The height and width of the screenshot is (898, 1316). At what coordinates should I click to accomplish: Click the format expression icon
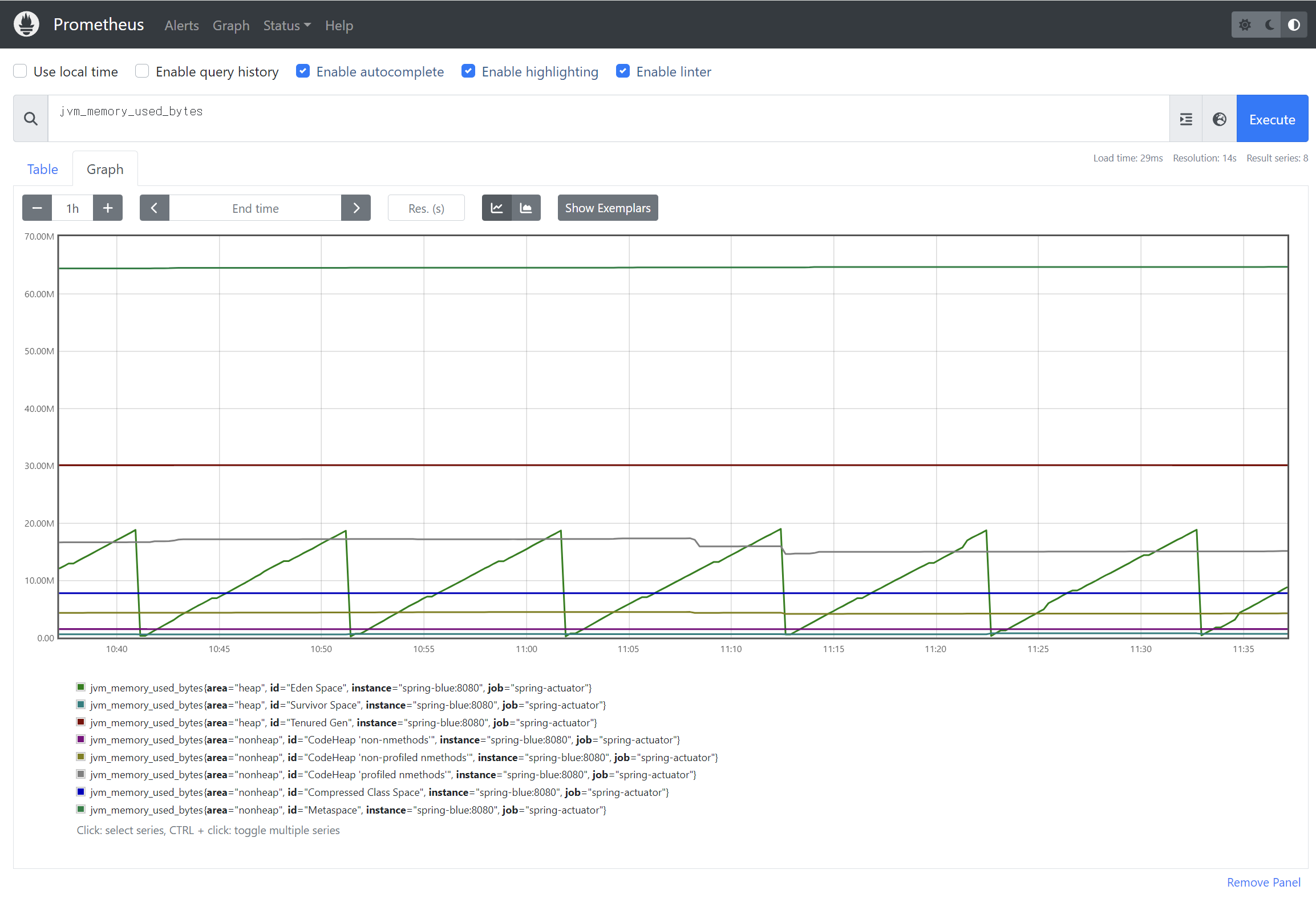1186,119
